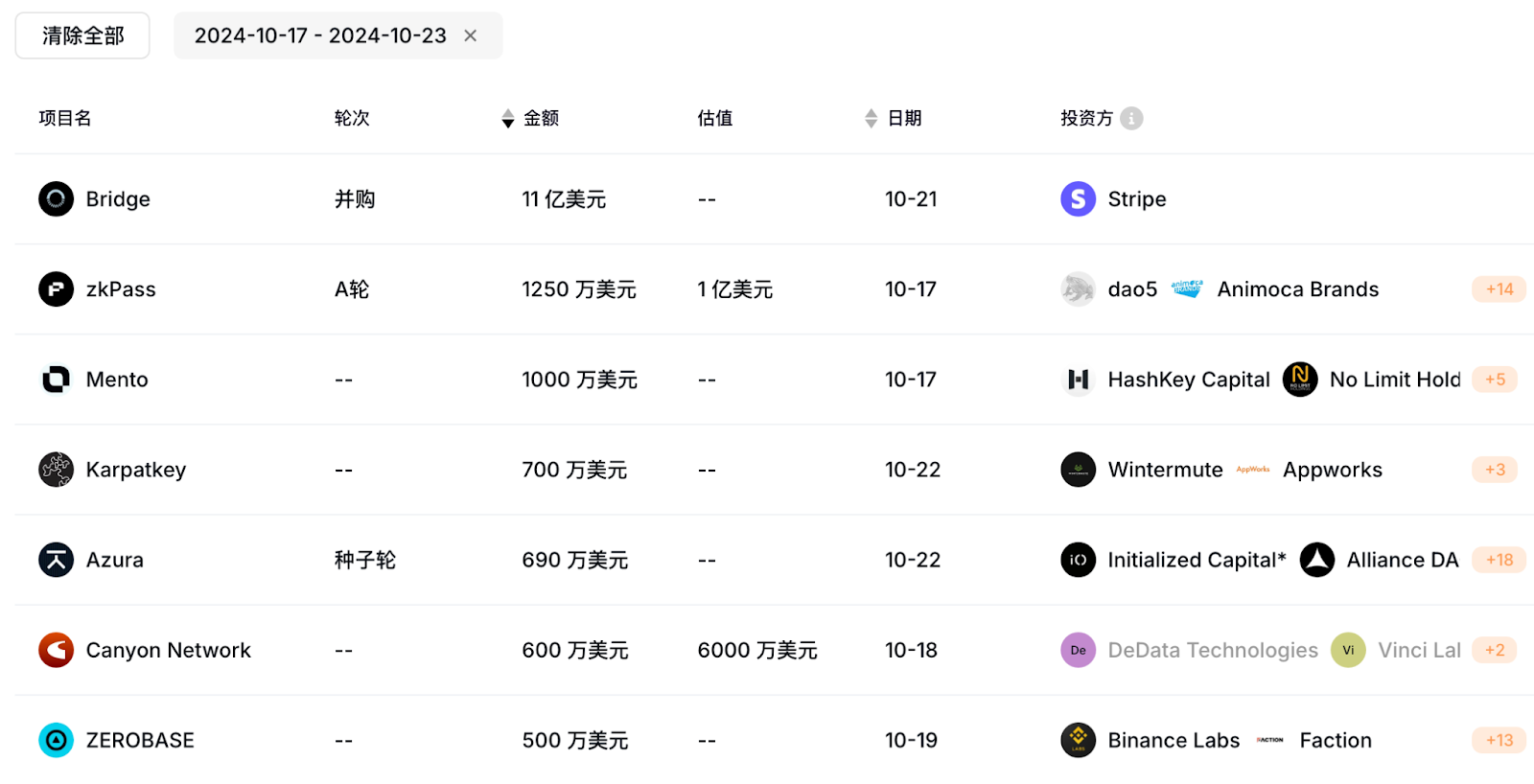Click the 10-18 date cell
Viewport: 1534px width, 784px height.
click(x=911, y=650)
